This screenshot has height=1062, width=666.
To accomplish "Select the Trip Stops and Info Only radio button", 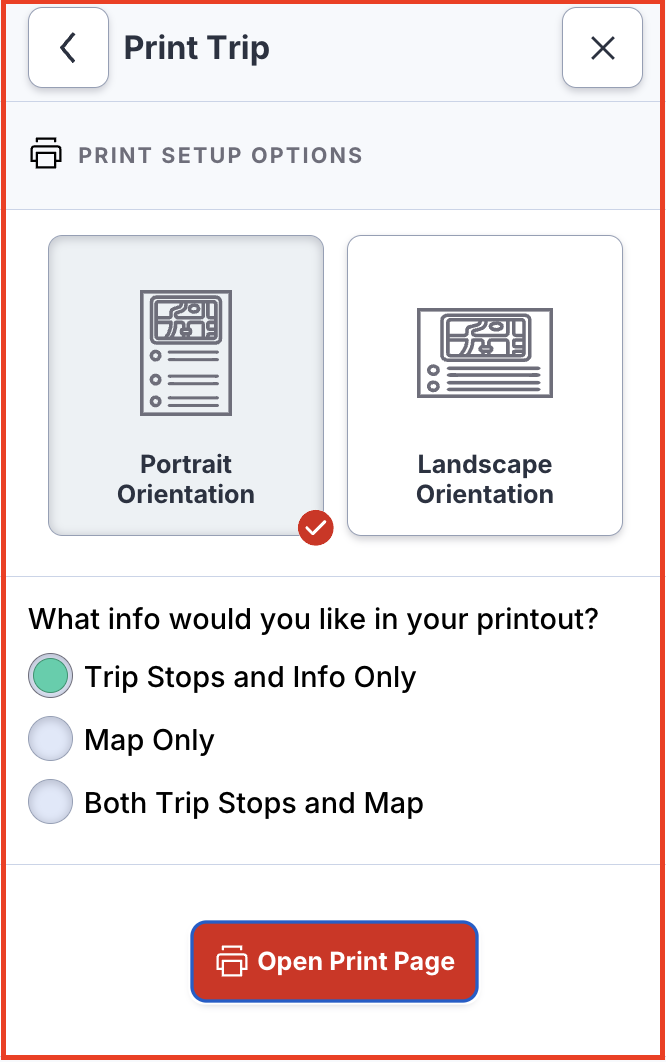I will [51, 677].
